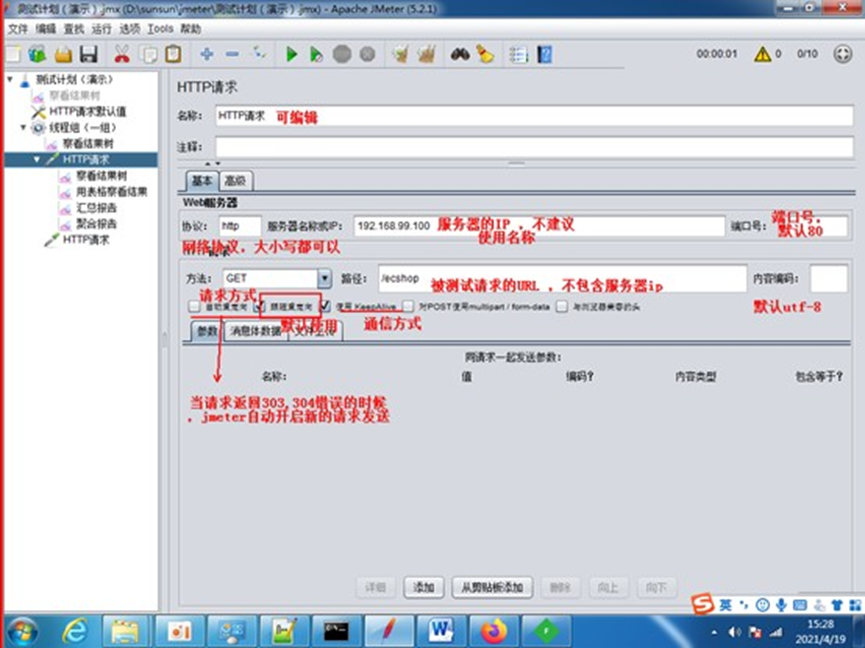This screenshot has width=865, height=648.
Task: Click the 向上 button
Action: [x=607, y=587]
